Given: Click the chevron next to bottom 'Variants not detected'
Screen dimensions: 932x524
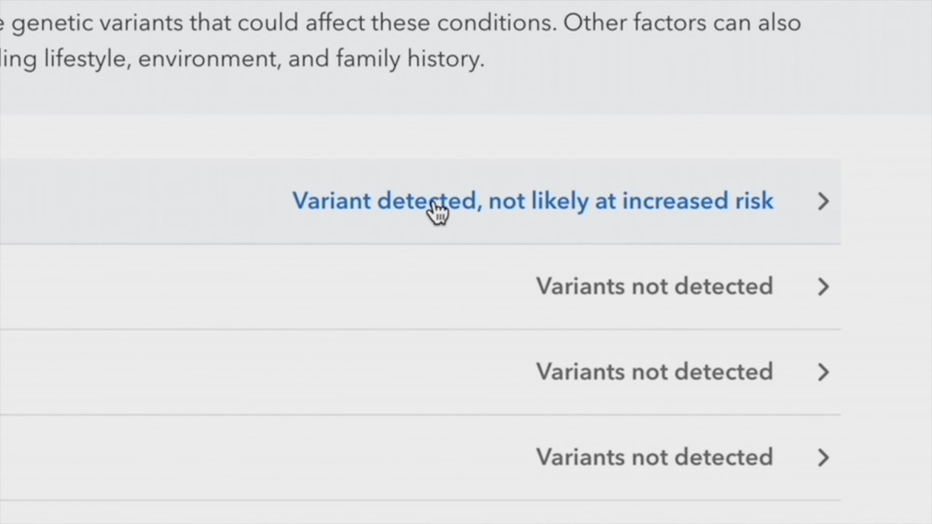Looking at the screenshot, I should (x=823, y=458).
